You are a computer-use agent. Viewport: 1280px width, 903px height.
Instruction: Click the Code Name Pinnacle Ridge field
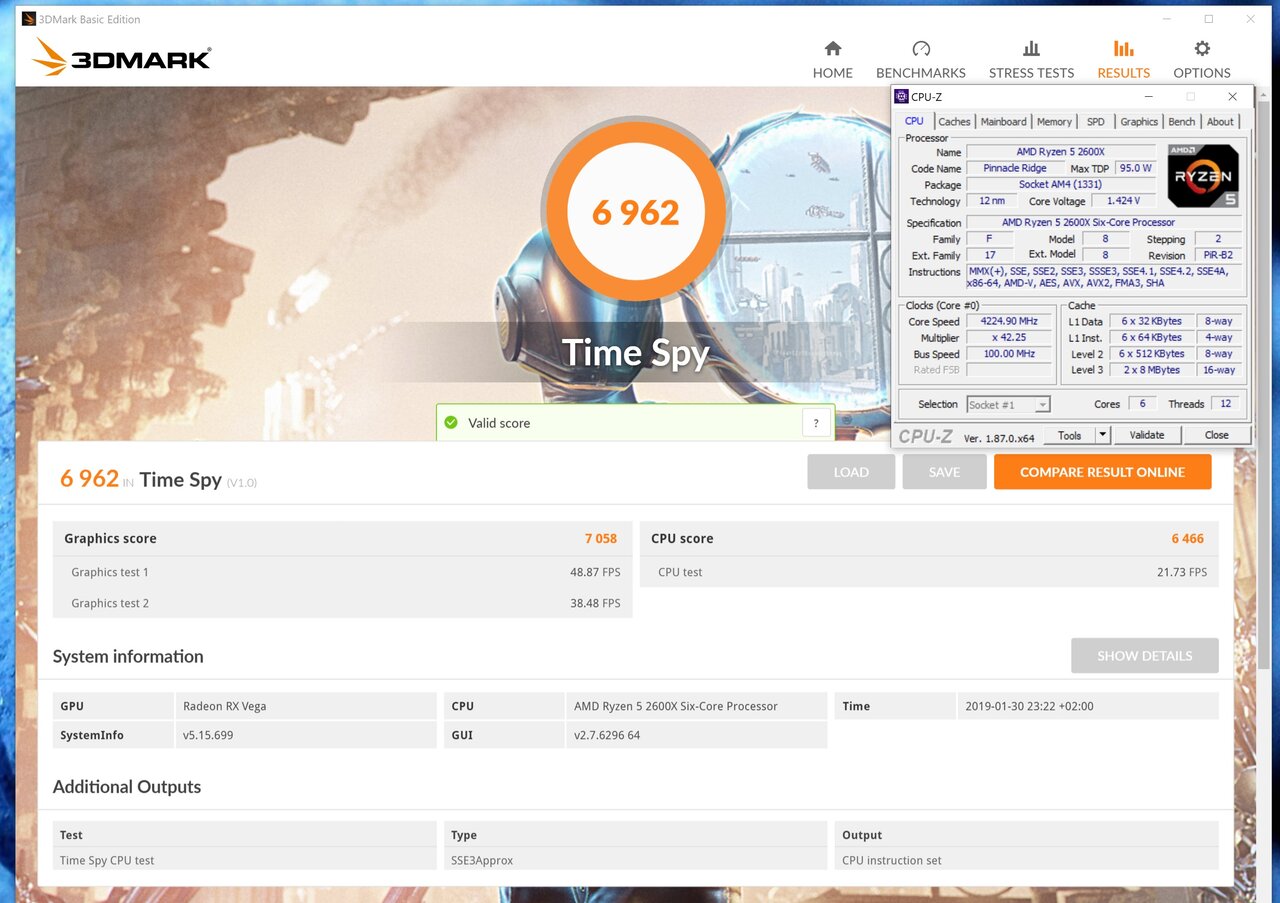[x=1015, y=168]
